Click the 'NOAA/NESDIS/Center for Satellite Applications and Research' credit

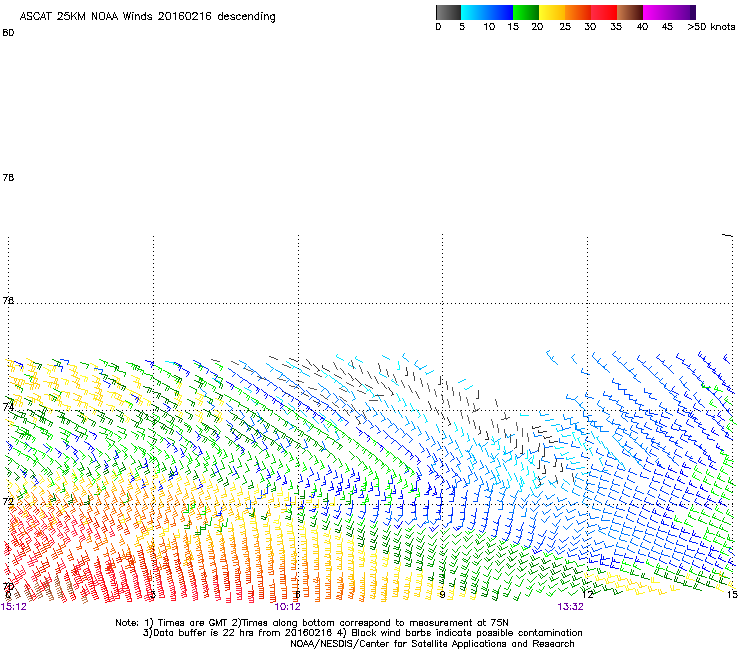coord(432,644)
